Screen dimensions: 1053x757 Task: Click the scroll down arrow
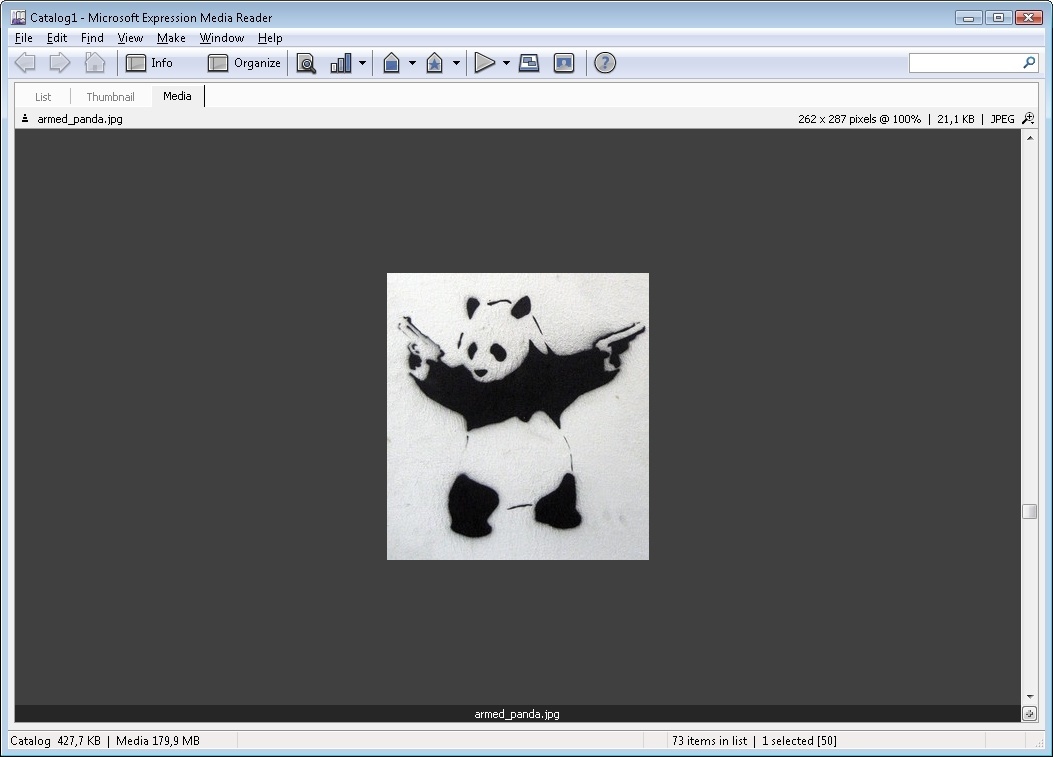pos(1029,697)
